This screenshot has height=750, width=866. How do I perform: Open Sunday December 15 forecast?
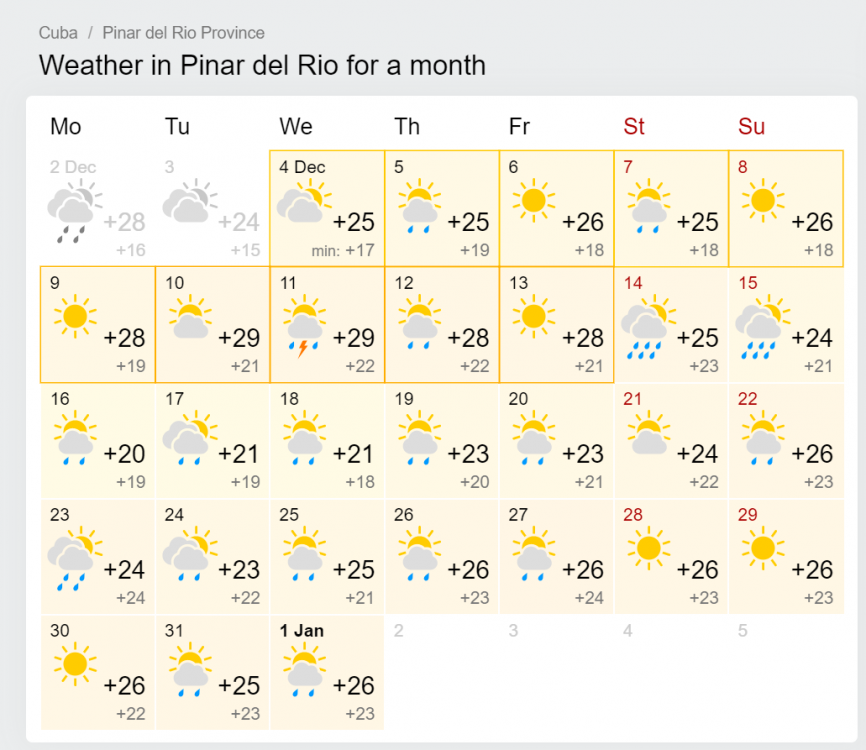(x=786, y=325)
